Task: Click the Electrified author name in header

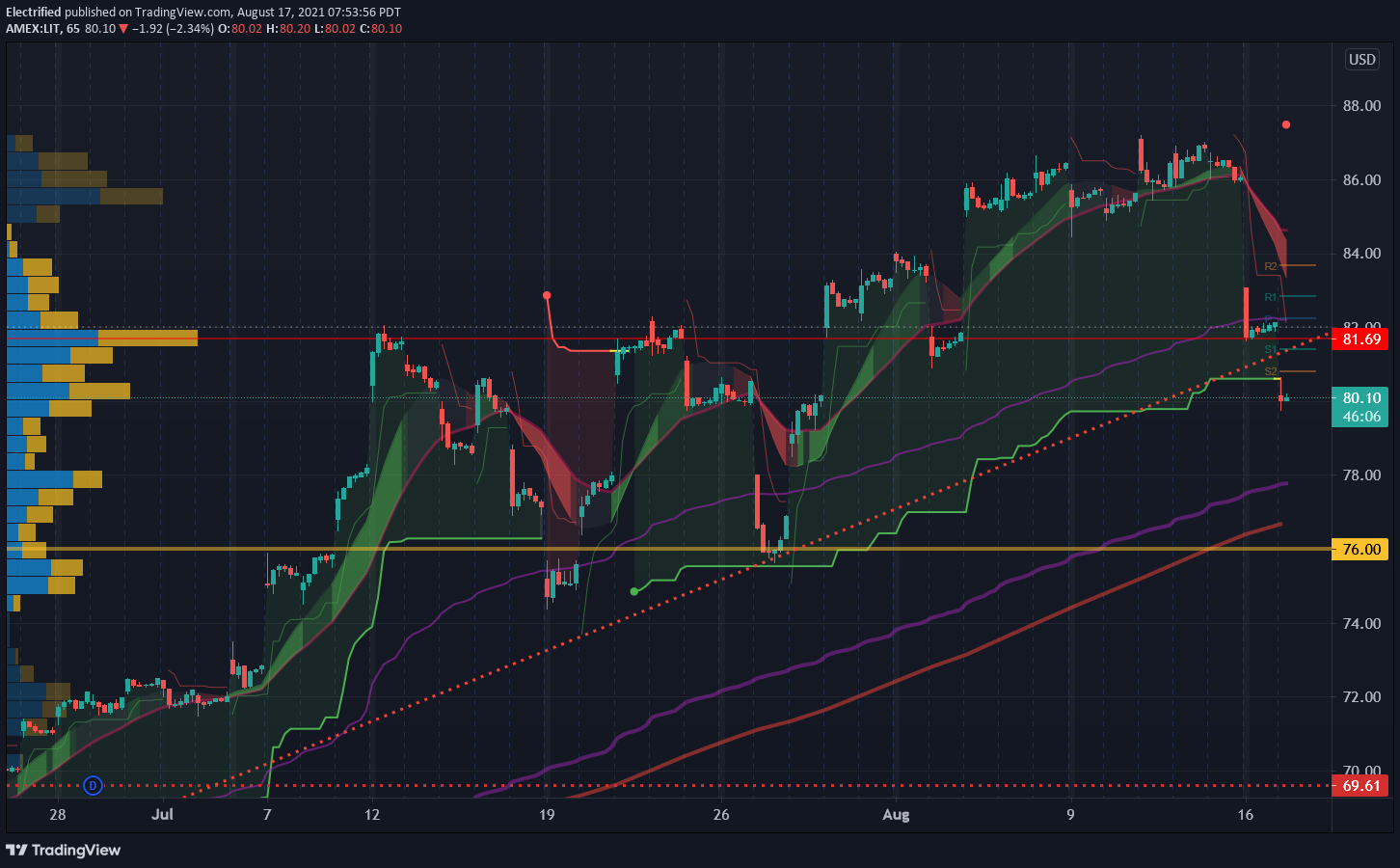Action: [x=34, y=13]
